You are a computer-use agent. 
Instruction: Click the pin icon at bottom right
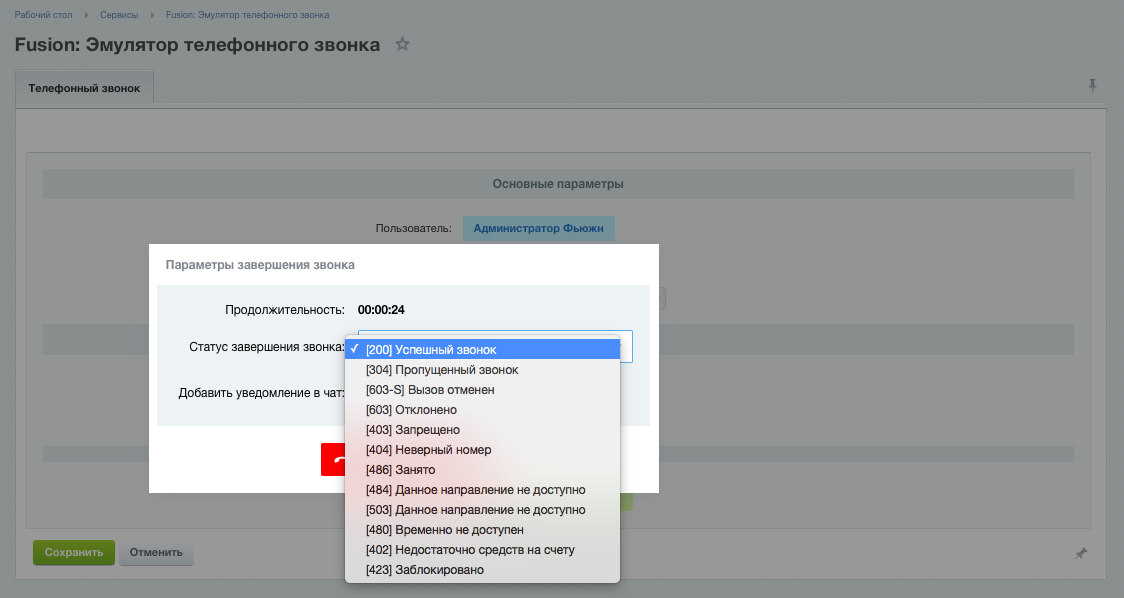point(1080,553)
